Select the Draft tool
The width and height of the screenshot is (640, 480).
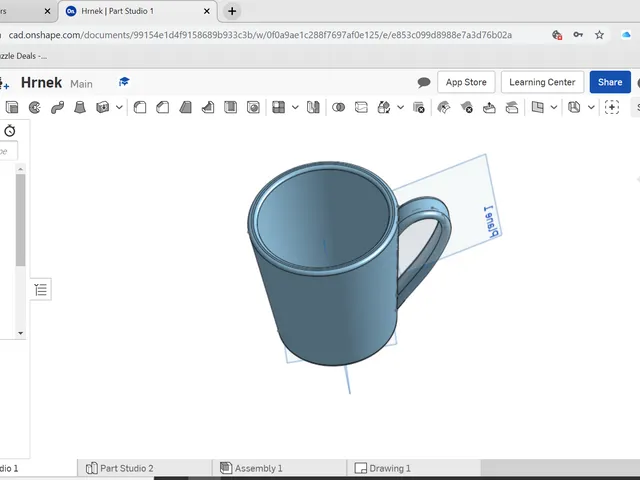point(185,107)
